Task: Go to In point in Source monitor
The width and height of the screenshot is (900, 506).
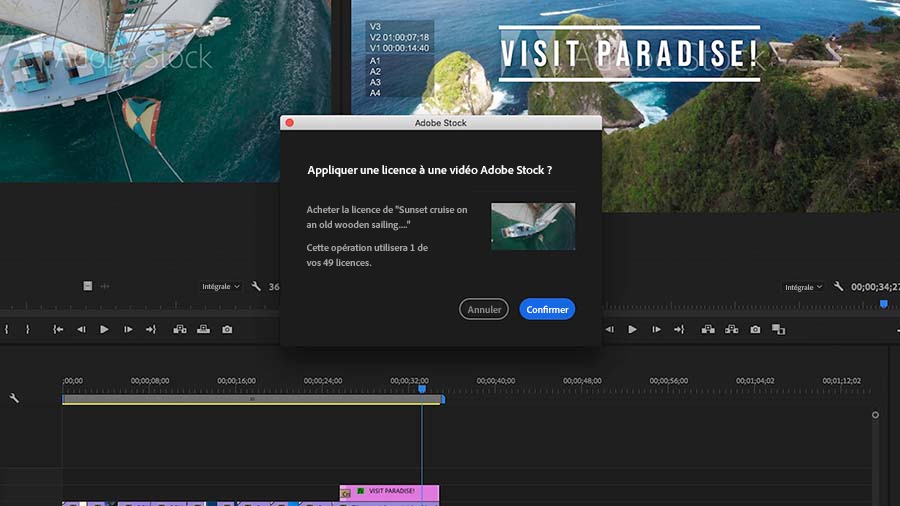Action: pyautogui.click(x=58, y=329)
